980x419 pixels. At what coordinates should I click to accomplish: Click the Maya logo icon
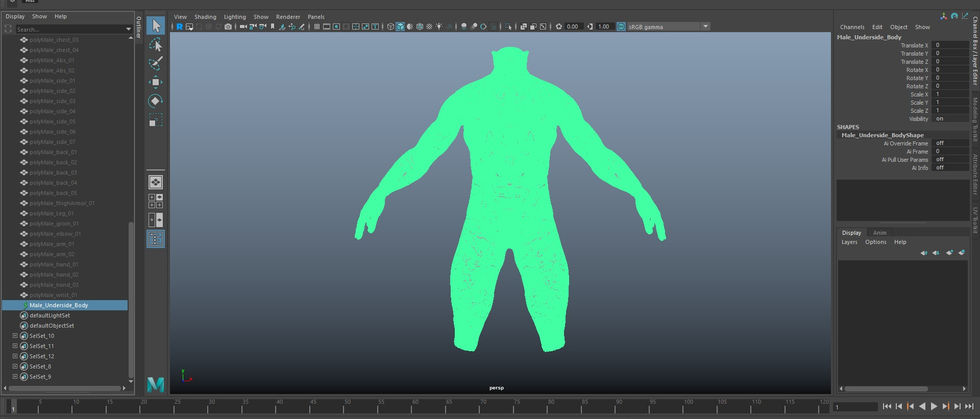(x=156, y=385)
